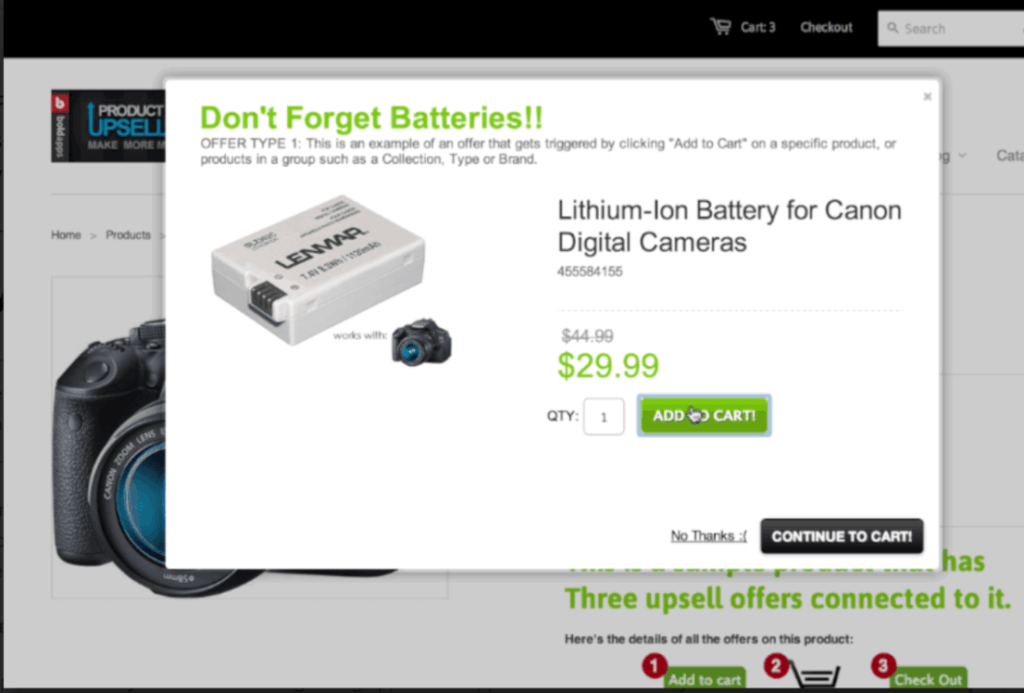Open Lithium-Ion Battery product title

(x=729, y=226)
